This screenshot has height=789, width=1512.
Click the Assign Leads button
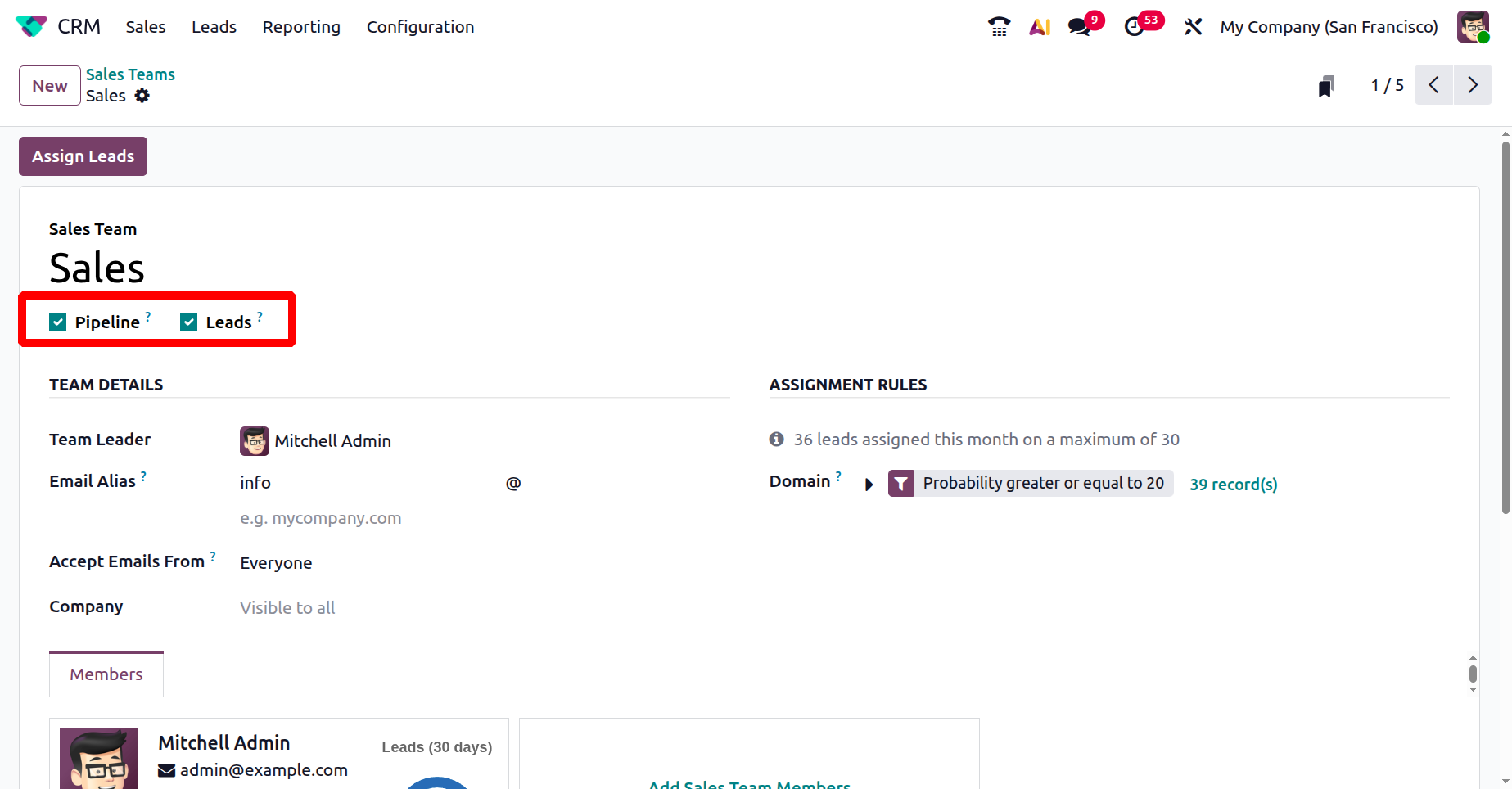point(83,156)
